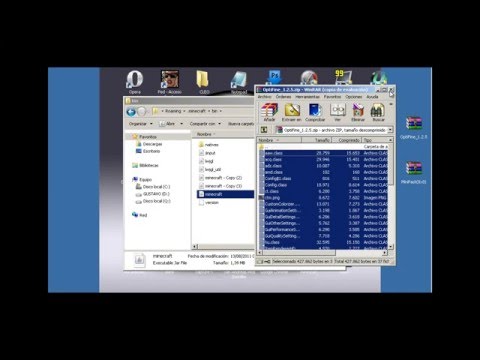The width and height of the screenshot is (480, 360).
Task: Click the Añadir icon in WinRAR toolbar
Action: [269, 112]
